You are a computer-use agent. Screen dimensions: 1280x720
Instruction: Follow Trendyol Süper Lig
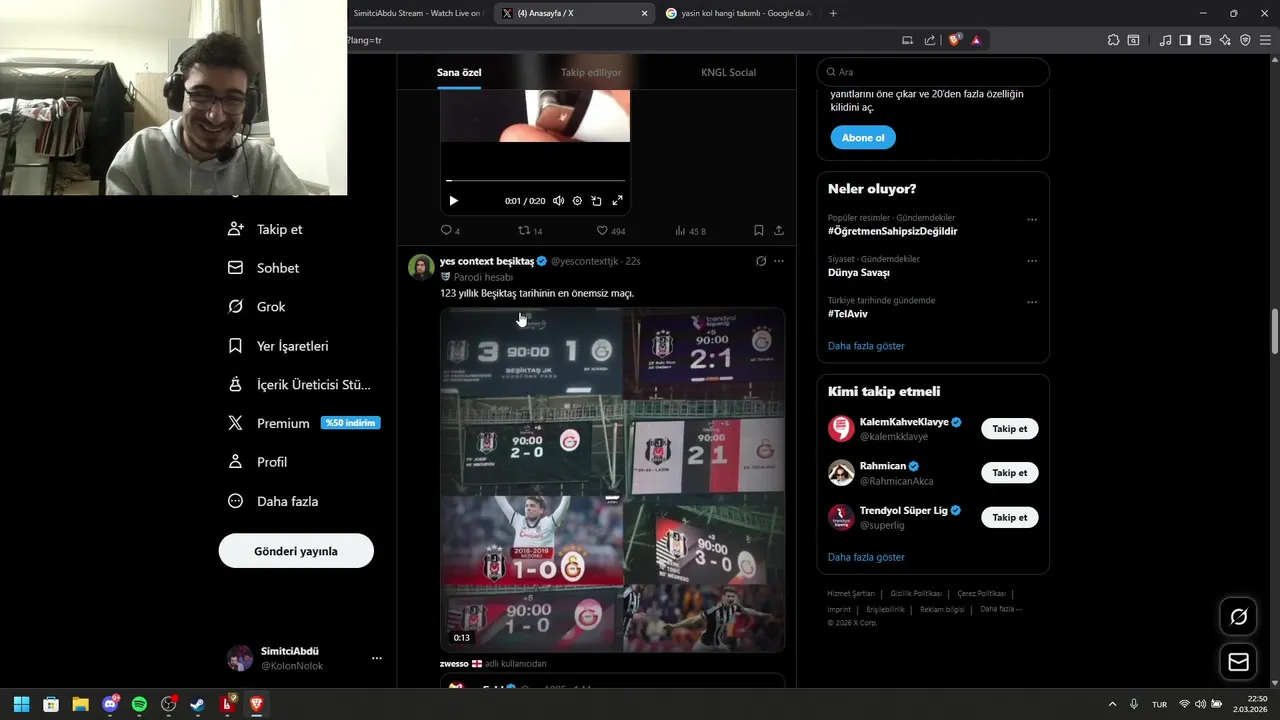1009,517
